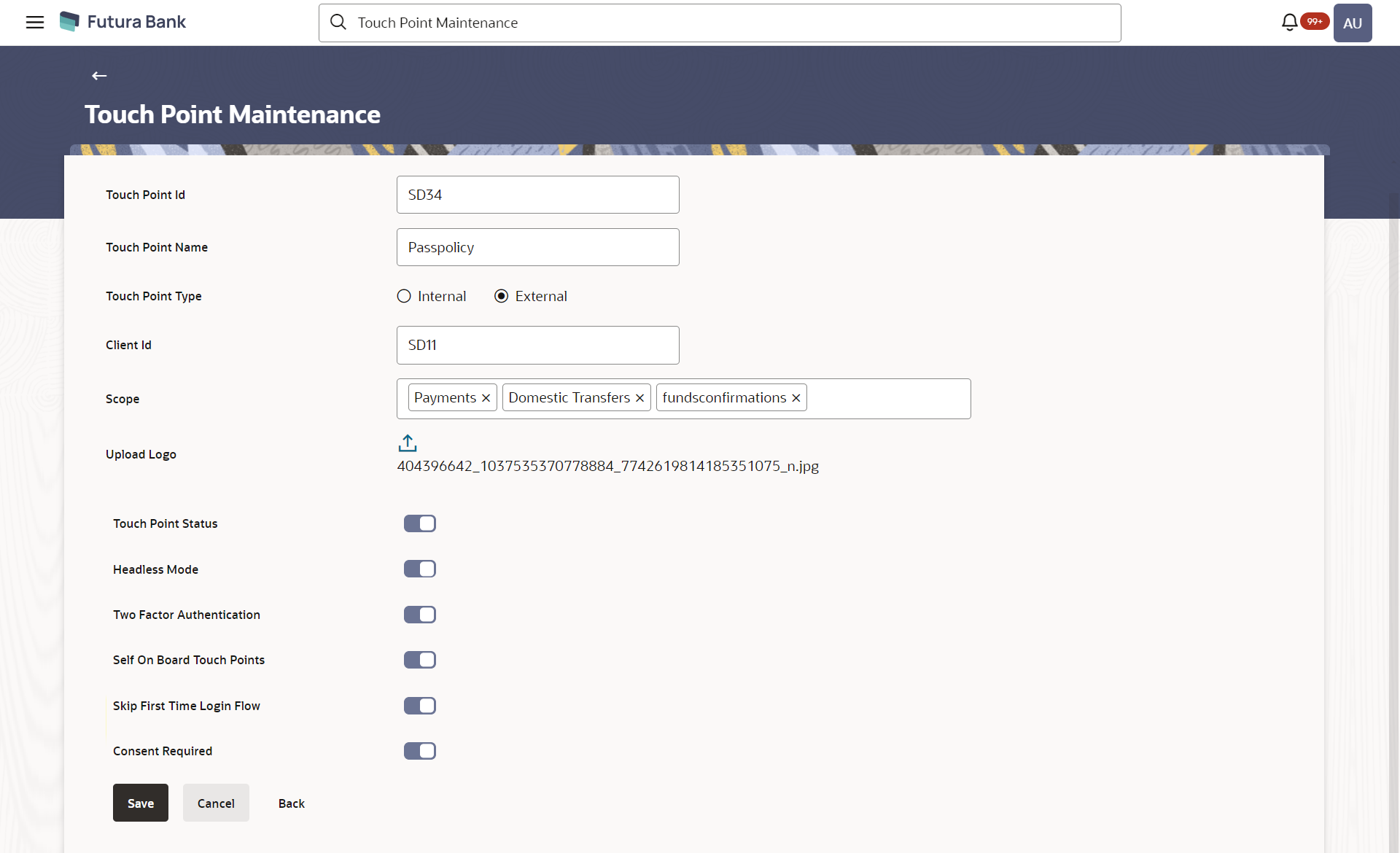Click the Back link
The height and width of the screenshot is (853, 1400).
point(291,803)
